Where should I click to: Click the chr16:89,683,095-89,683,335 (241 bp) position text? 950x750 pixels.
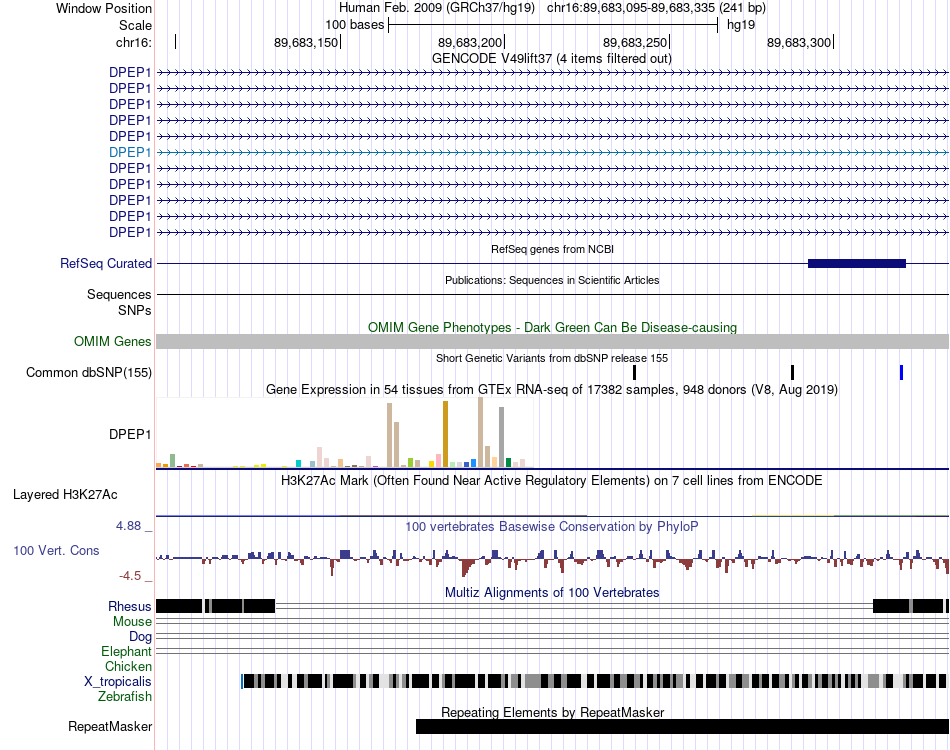tap(656, 8)
